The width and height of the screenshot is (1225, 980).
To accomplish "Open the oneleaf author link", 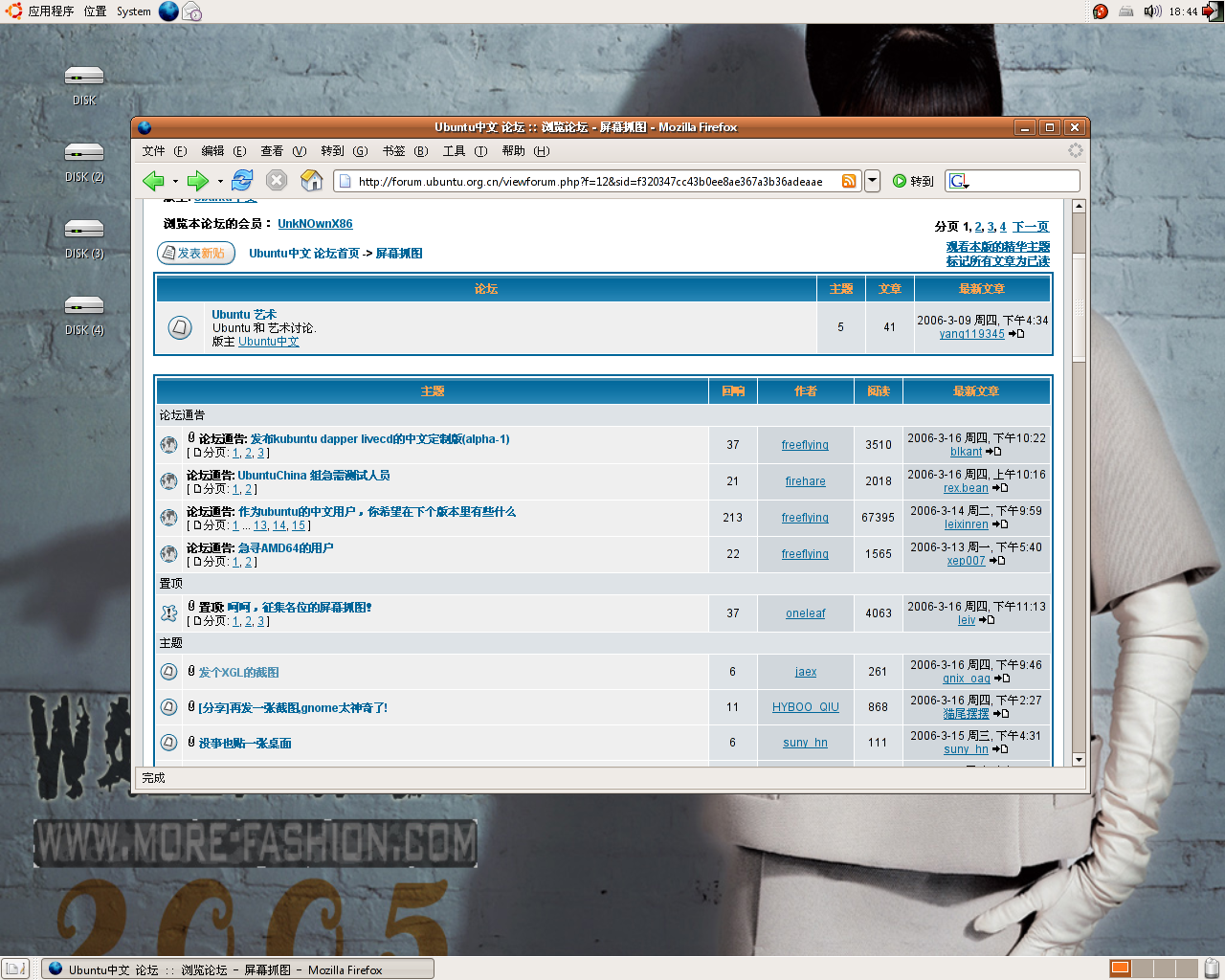I will (x=805, y=613).
